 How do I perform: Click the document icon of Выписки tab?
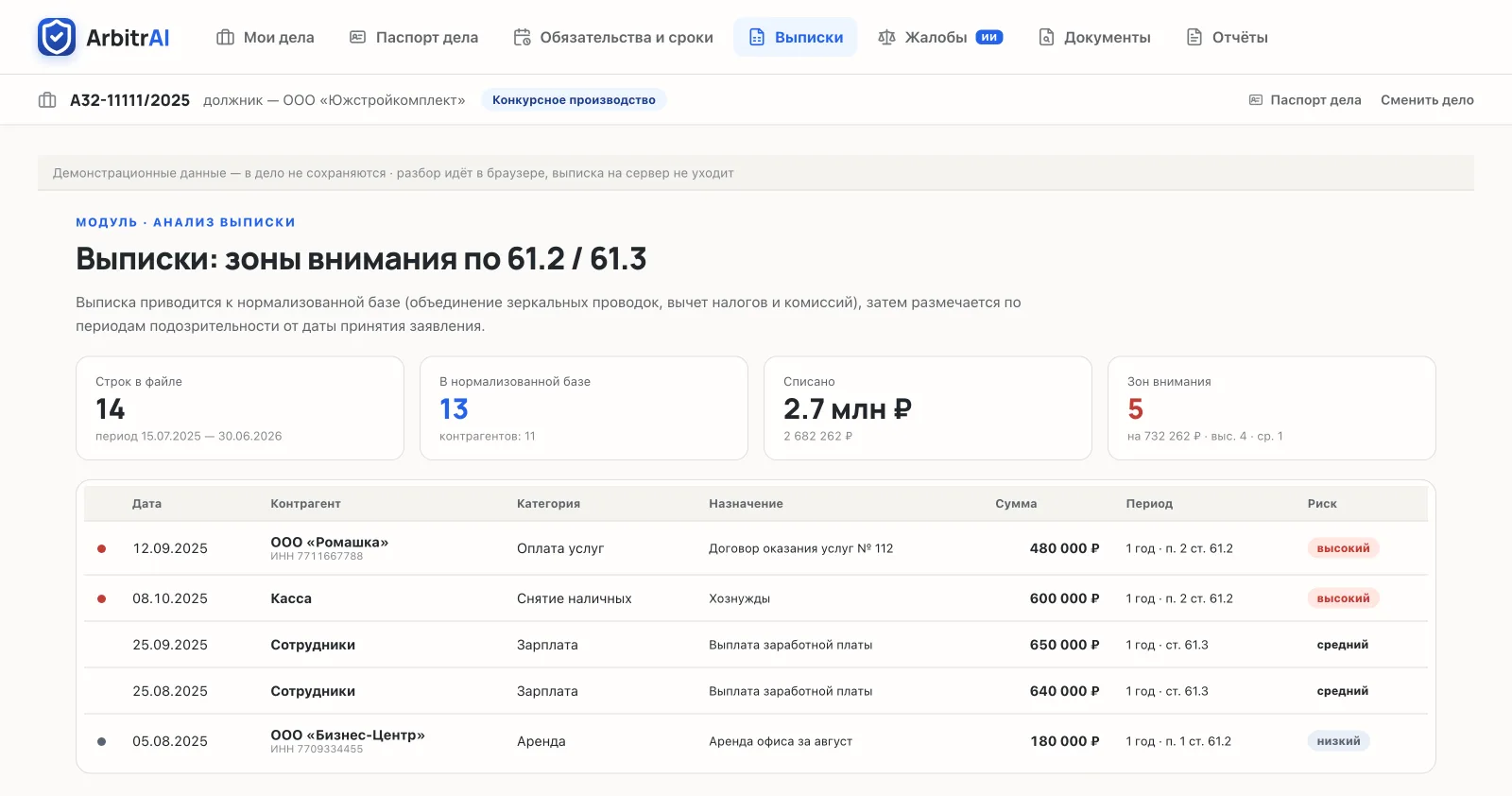coord(757,37)
